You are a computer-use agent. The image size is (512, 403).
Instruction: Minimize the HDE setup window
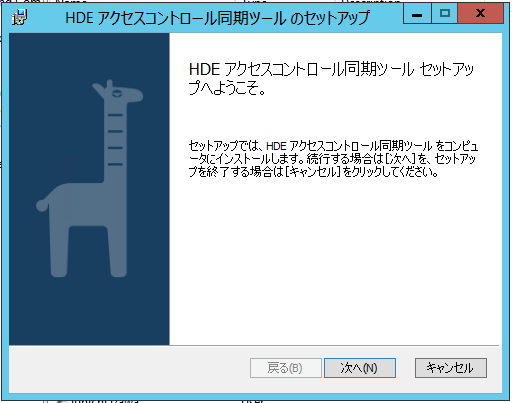(x=417, y=14)
